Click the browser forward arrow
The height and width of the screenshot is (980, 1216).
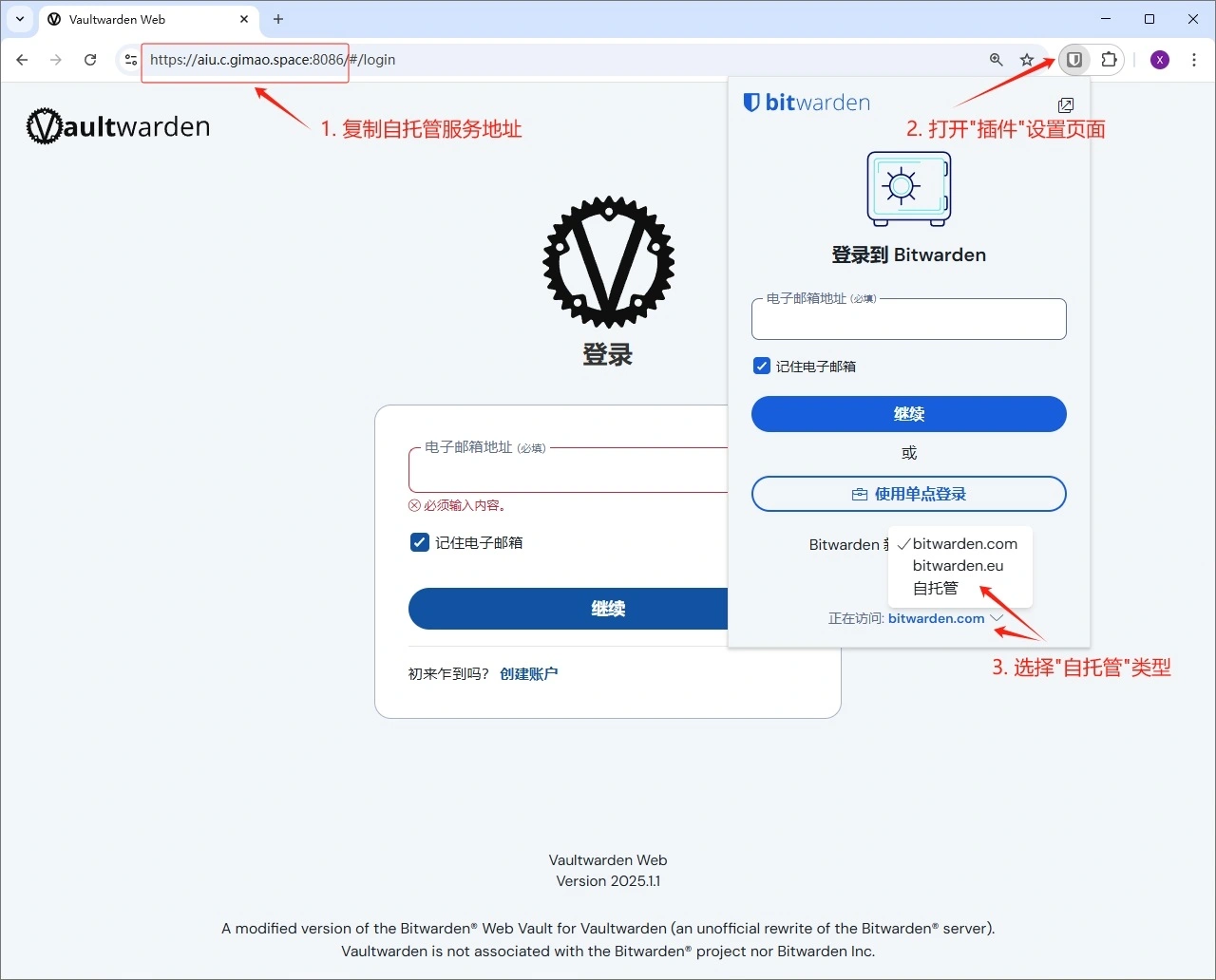(56, 60)
